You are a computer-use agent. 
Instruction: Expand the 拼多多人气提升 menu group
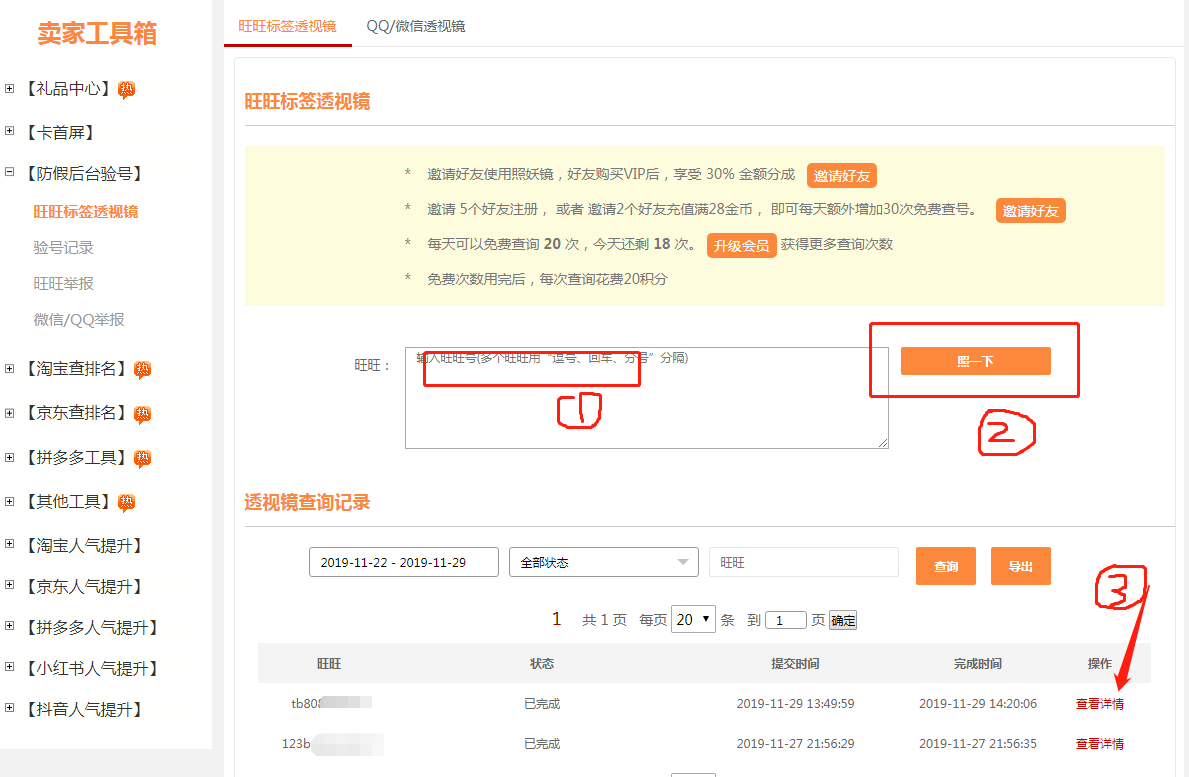coord(10,625)
